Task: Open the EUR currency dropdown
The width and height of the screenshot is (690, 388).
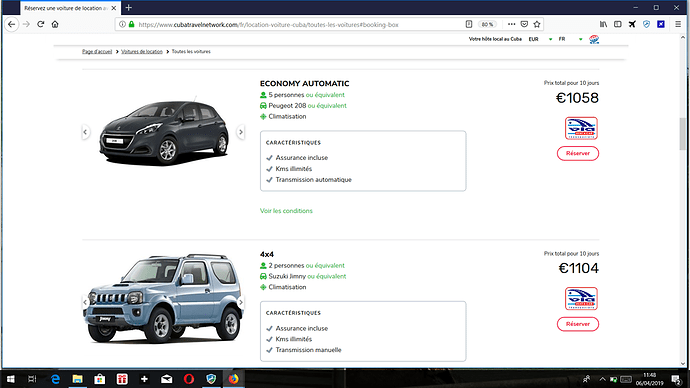Action: tap(540, 39)
